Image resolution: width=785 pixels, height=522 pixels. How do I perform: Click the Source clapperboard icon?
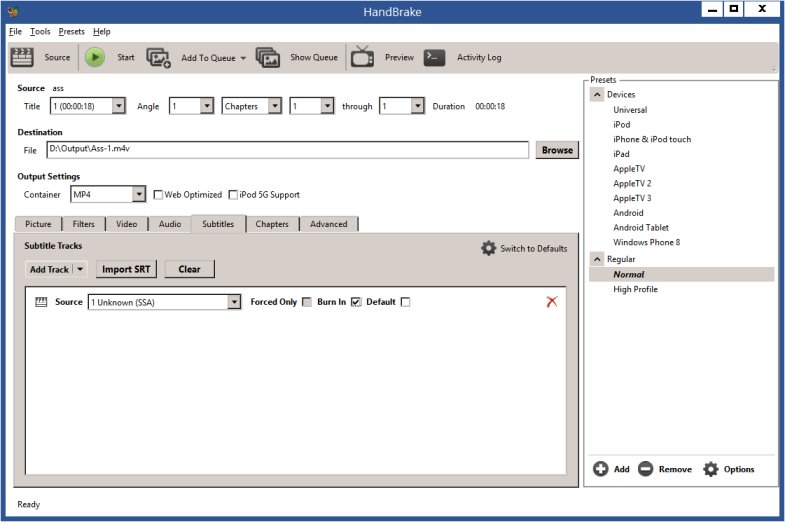[x=22, y=58]
